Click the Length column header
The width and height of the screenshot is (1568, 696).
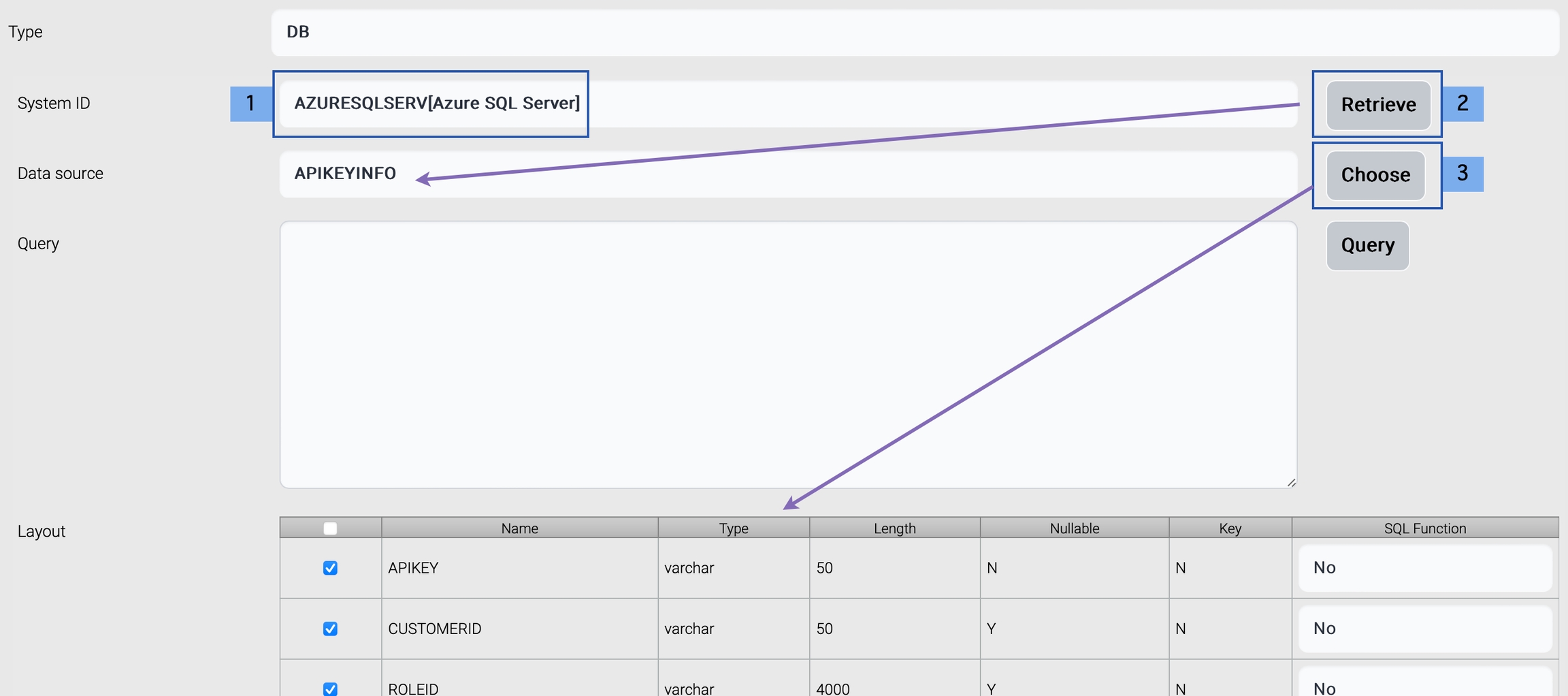894,528
